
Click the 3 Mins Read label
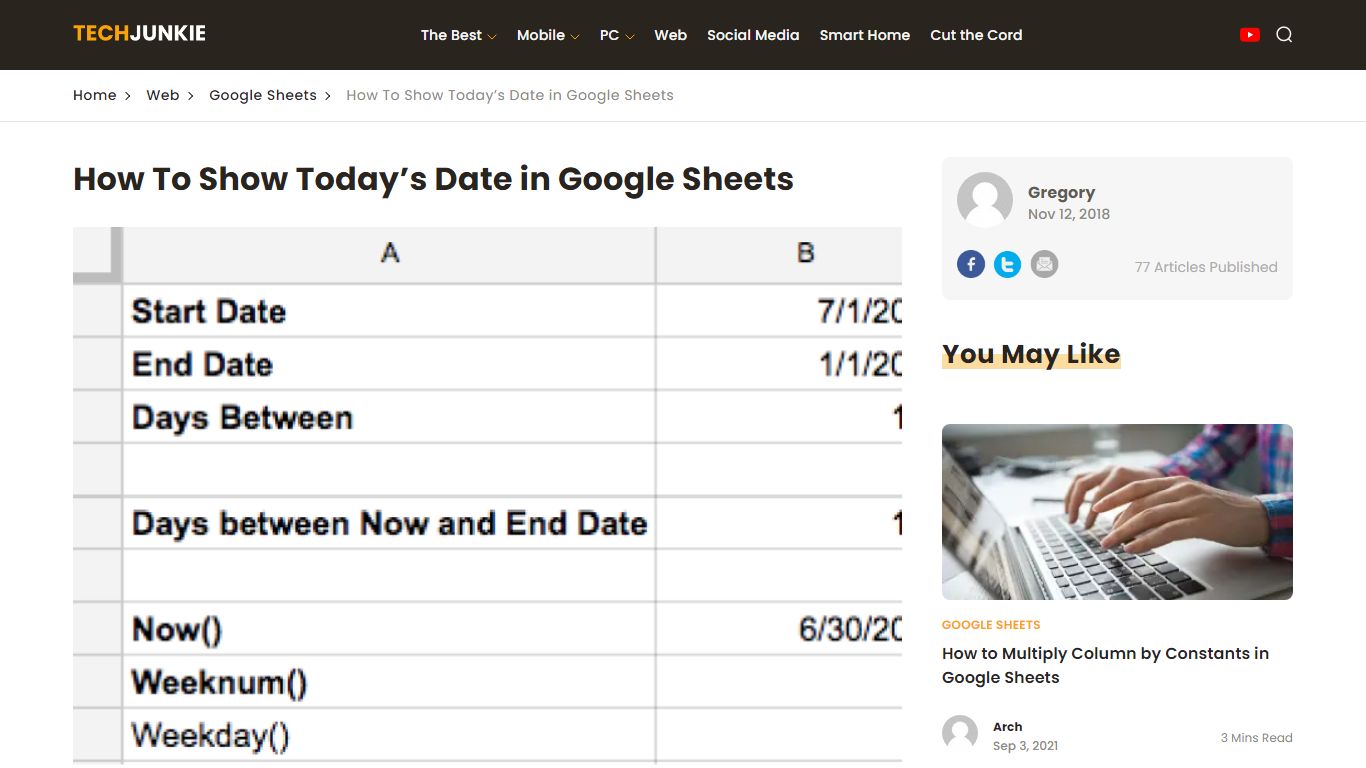click(x=1256, y=738)
